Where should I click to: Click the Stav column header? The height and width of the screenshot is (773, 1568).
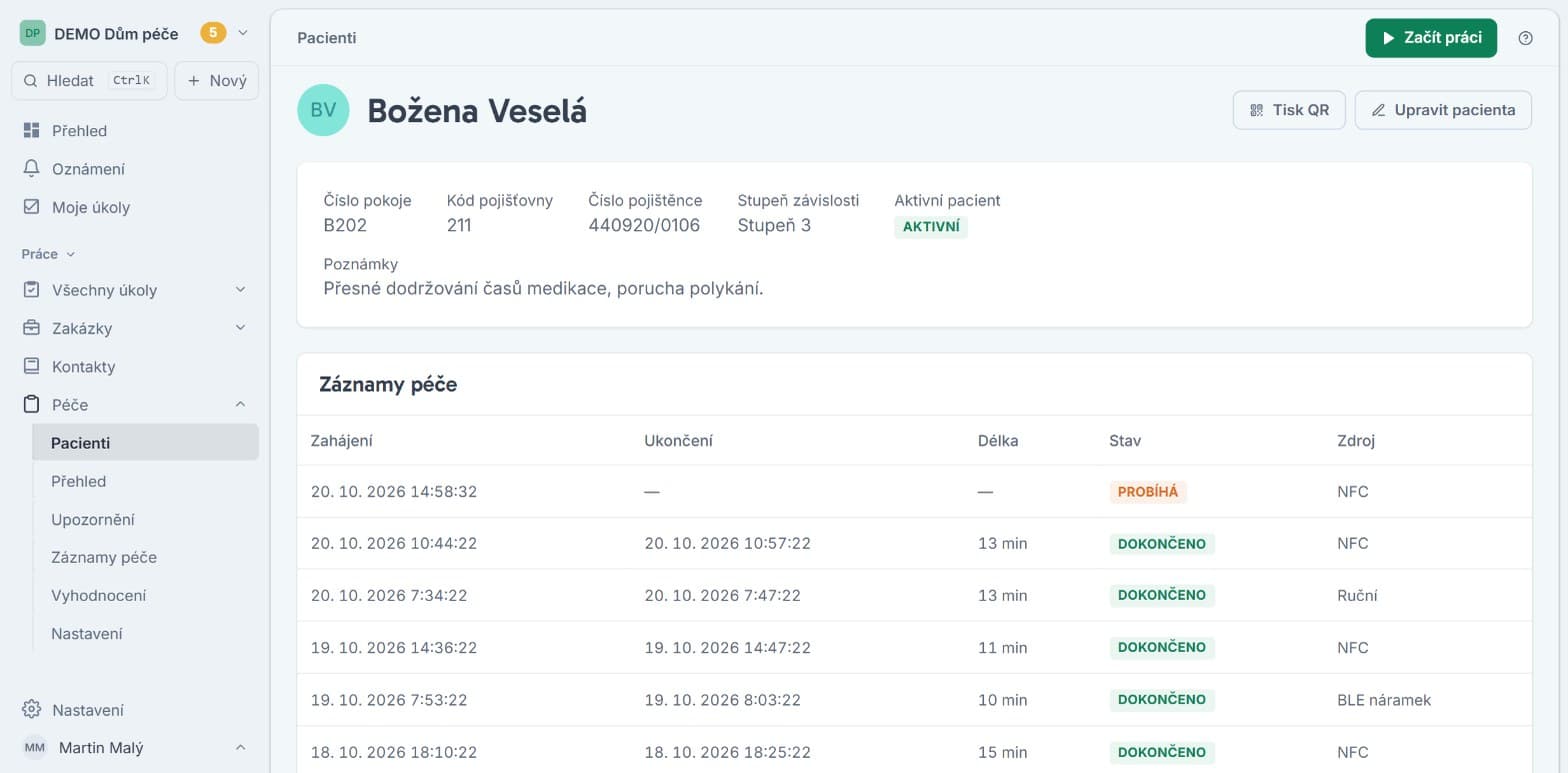click(x=1125, y=441)
